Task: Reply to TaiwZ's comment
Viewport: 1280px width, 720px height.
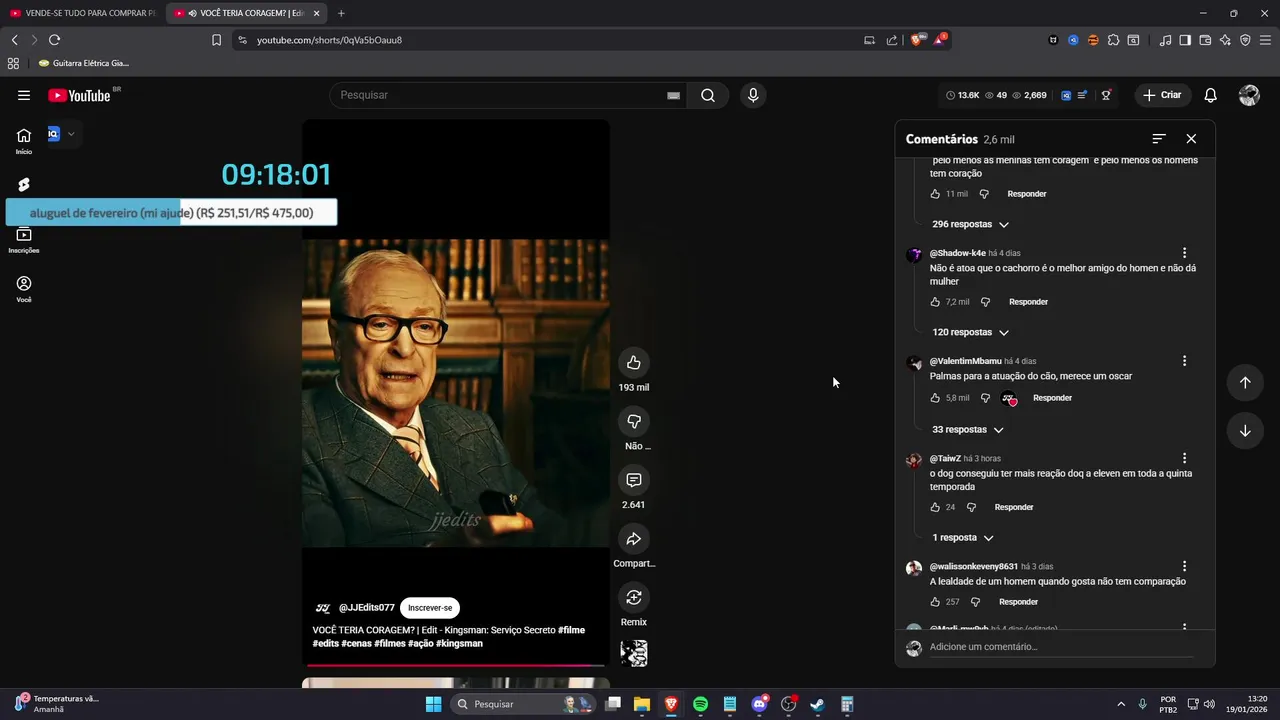Action: coord(1014,507)
